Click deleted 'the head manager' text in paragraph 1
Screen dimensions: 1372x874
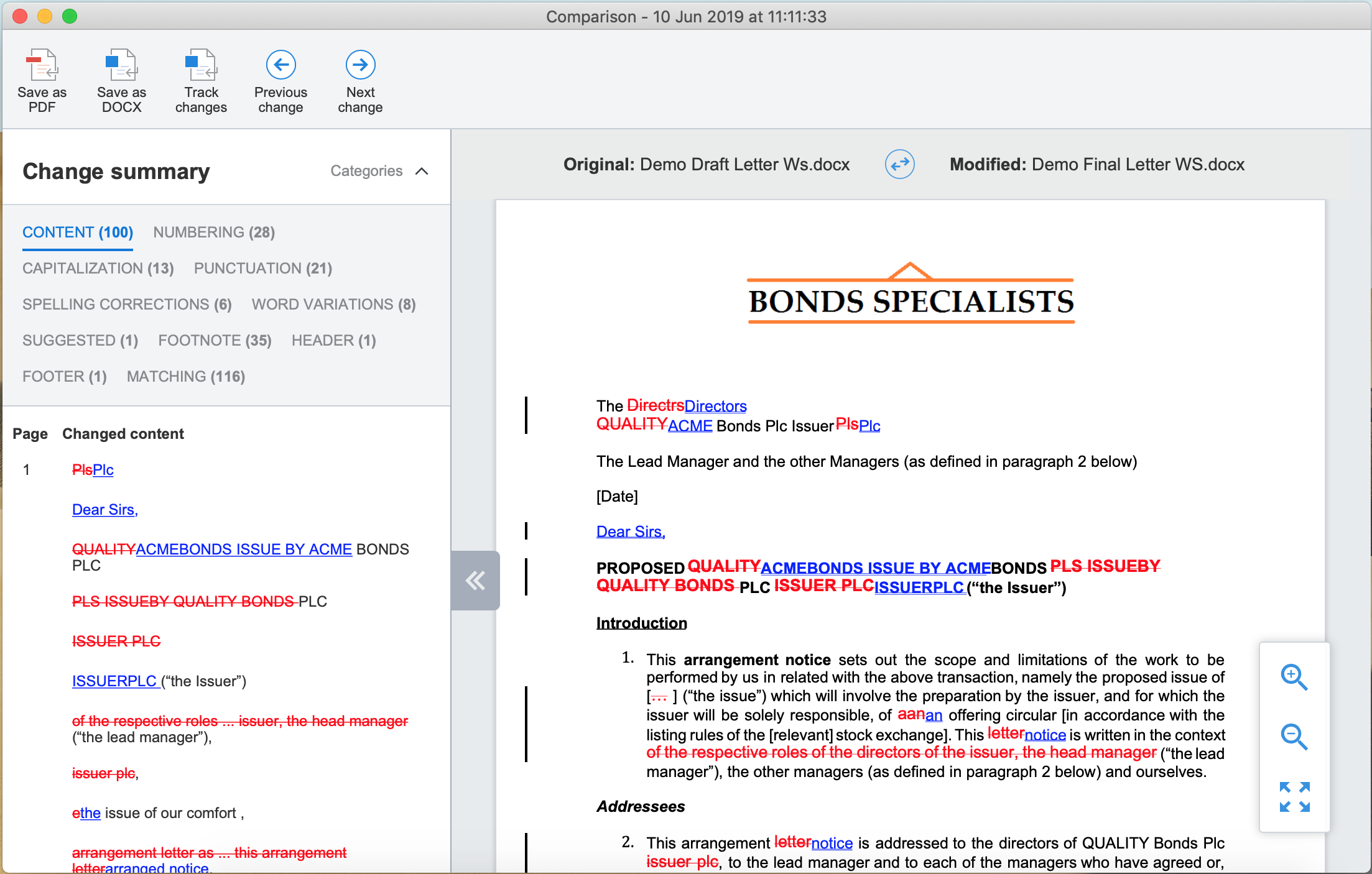1089,753
